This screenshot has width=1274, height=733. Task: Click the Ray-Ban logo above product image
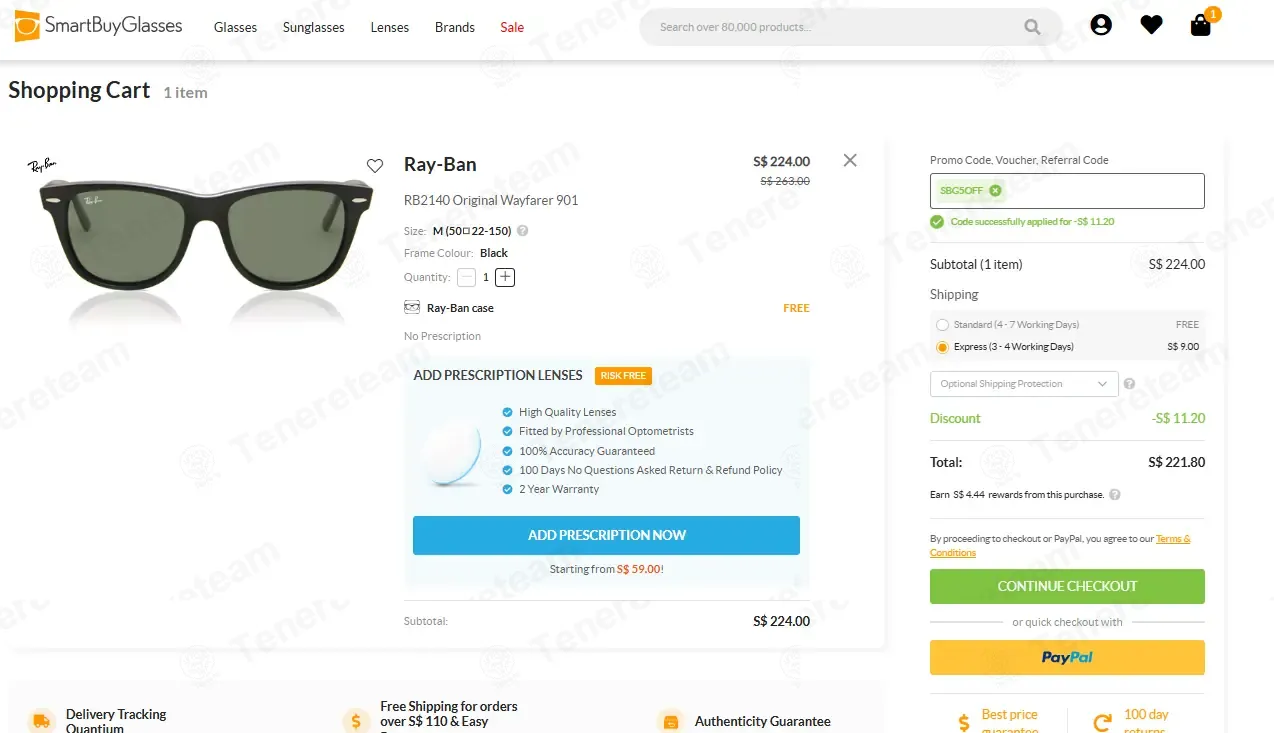tap(42, 165)
